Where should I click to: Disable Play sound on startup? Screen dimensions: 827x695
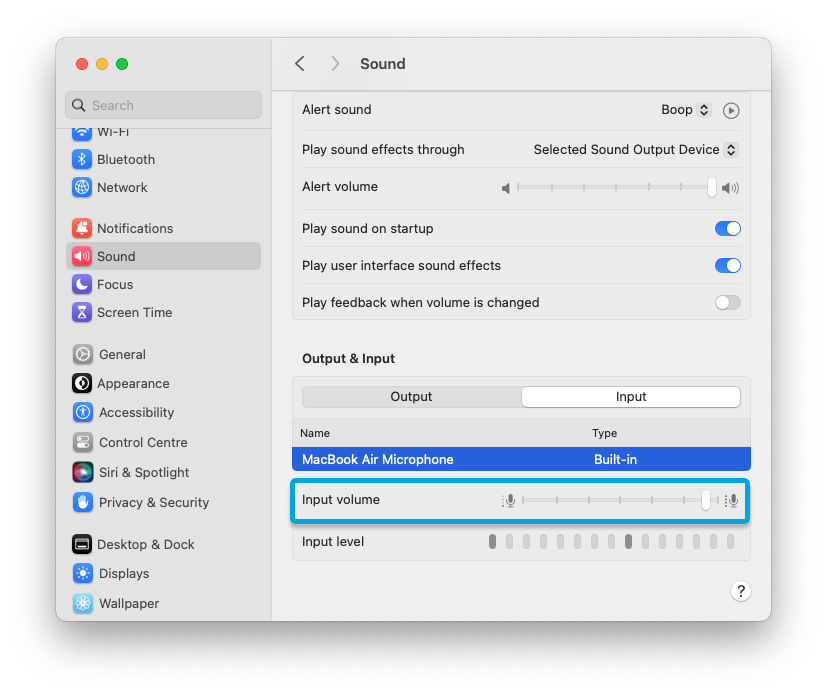(727, 228)
